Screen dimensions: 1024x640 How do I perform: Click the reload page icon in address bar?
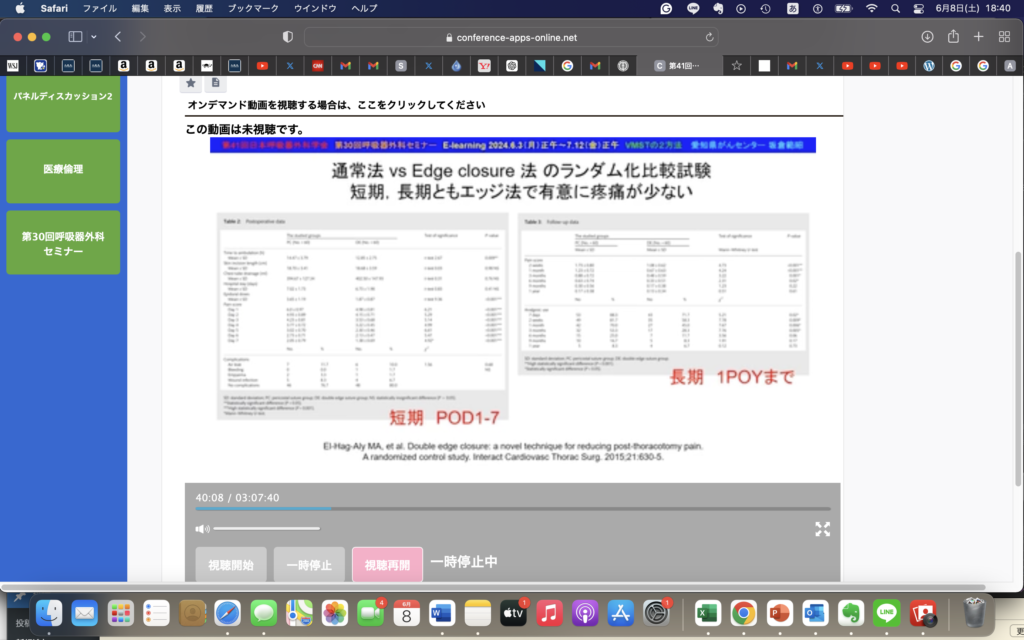pos(711,37)
